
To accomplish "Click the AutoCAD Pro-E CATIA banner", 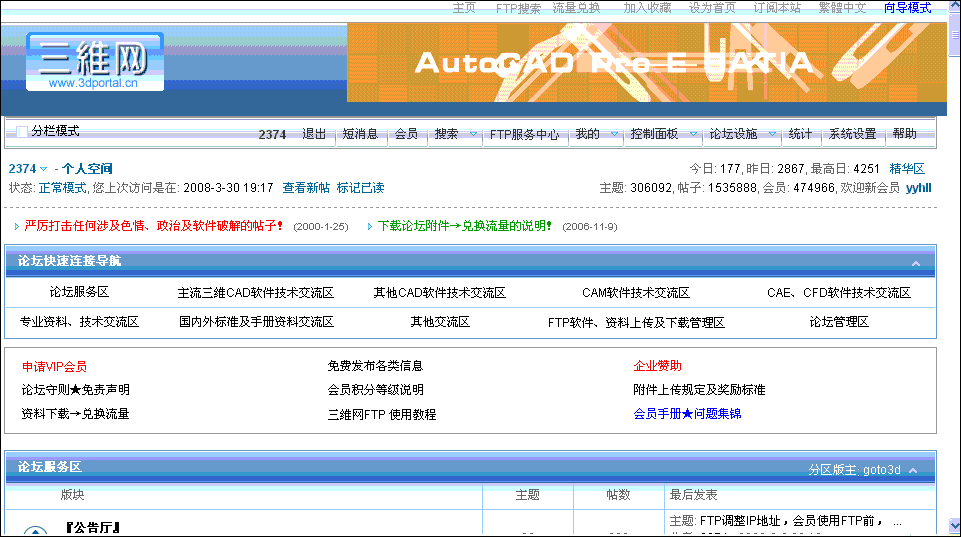I will coord(647,63).
